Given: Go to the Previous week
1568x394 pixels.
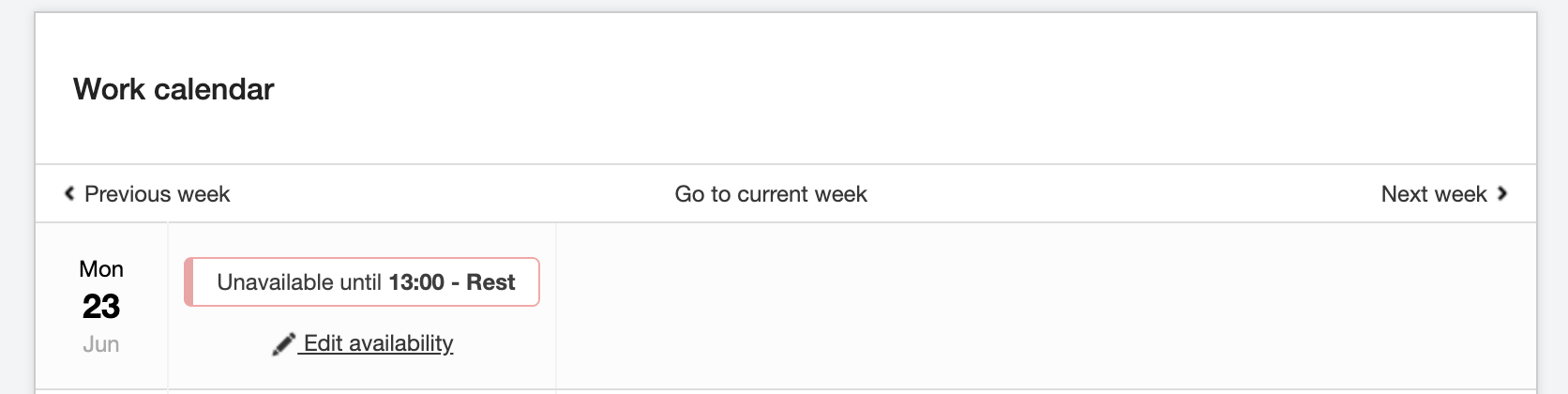Looking at the screenshot, I should click(x=157, y=194).
